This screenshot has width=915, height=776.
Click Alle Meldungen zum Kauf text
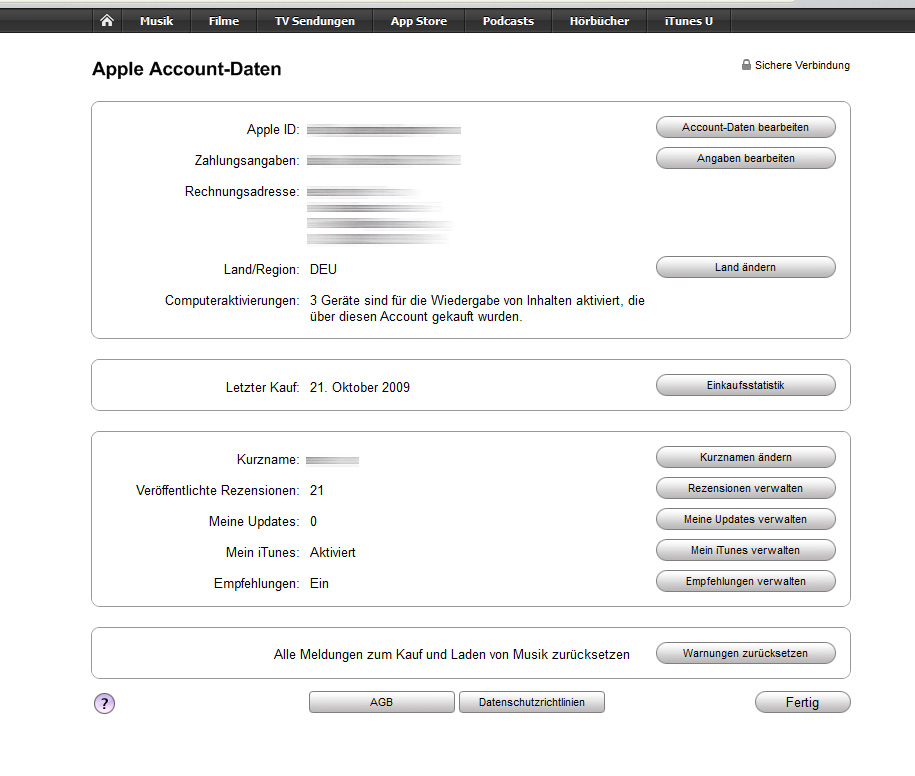pos(452,655)
